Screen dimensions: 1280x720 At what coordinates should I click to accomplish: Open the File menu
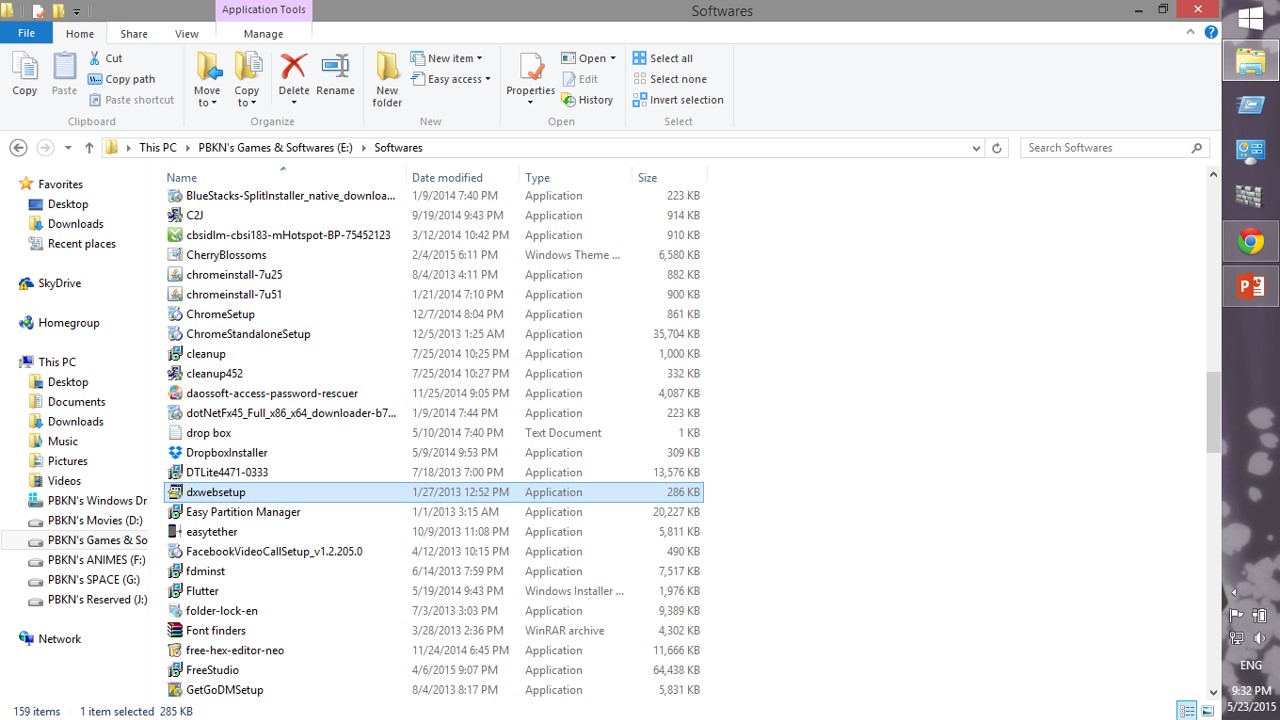pyautogui.click(x=26, y=33)
